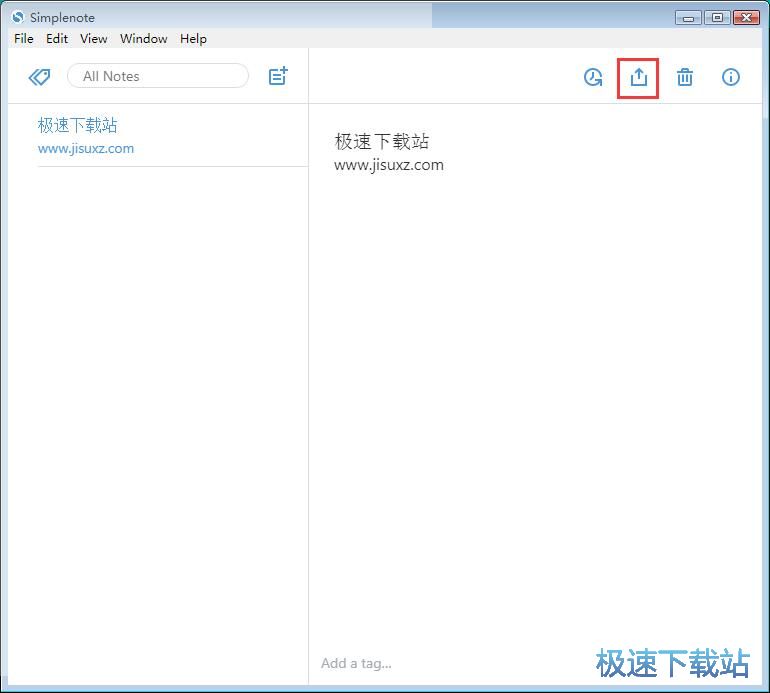
Task: Open the tags sidebar icon
Action: tap(39, 77)
